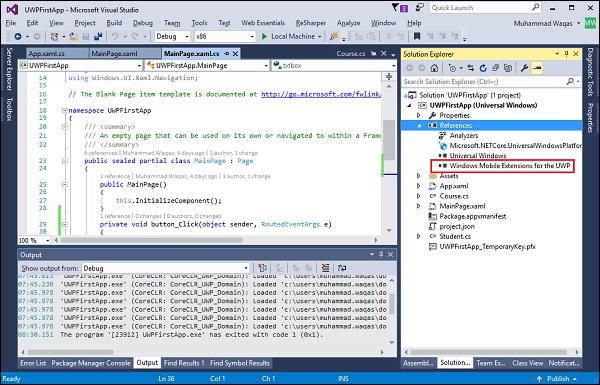Image resolution: width=600 pixels, height=385 pixels.
Task: Open the txtbox member dropdown
Action: pos(393,66)
